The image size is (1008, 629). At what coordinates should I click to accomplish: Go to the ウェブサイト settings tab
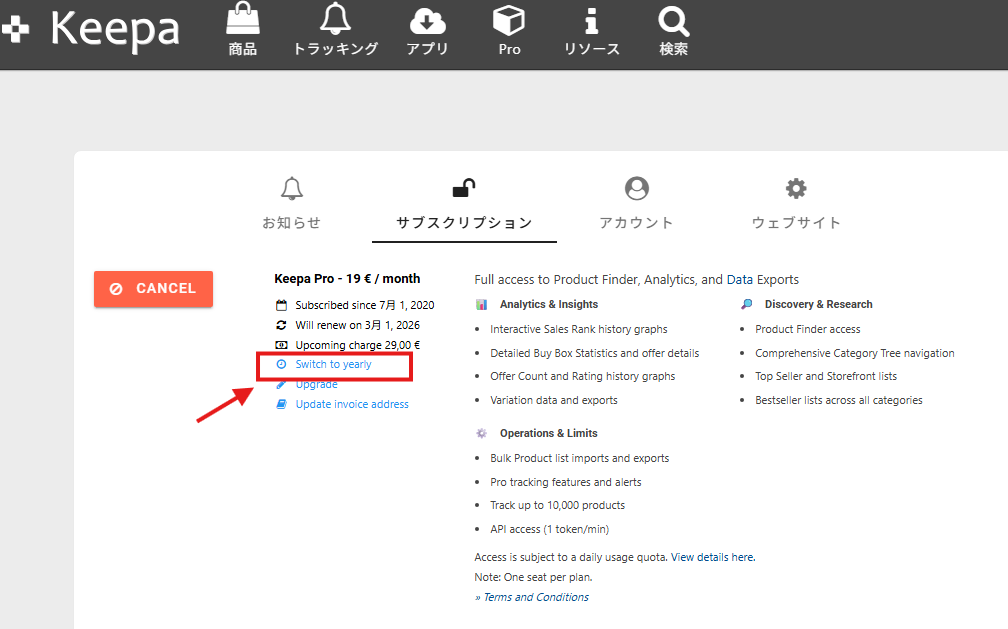click(x=796, y=204)
